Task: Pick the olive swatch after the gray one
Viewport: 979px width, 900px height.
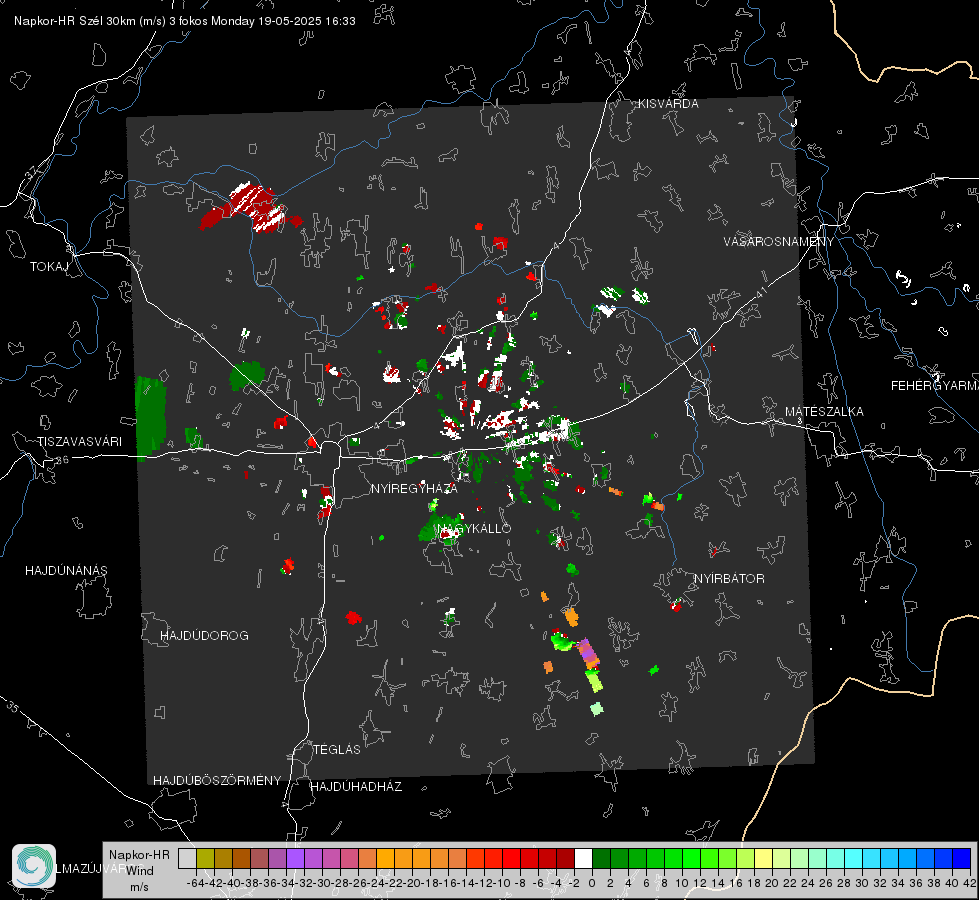Action: coord(205,858)
